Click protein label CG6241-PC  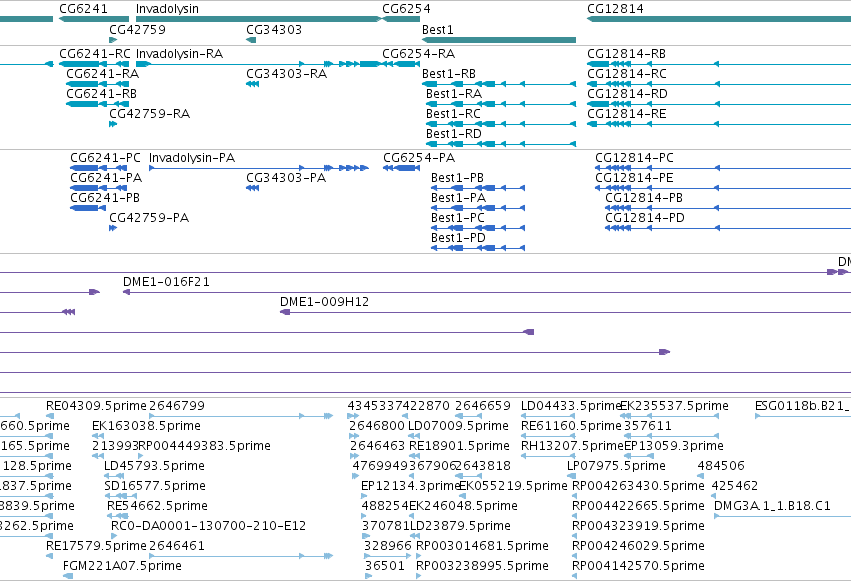pyautogui.click(x=105, y=158)
